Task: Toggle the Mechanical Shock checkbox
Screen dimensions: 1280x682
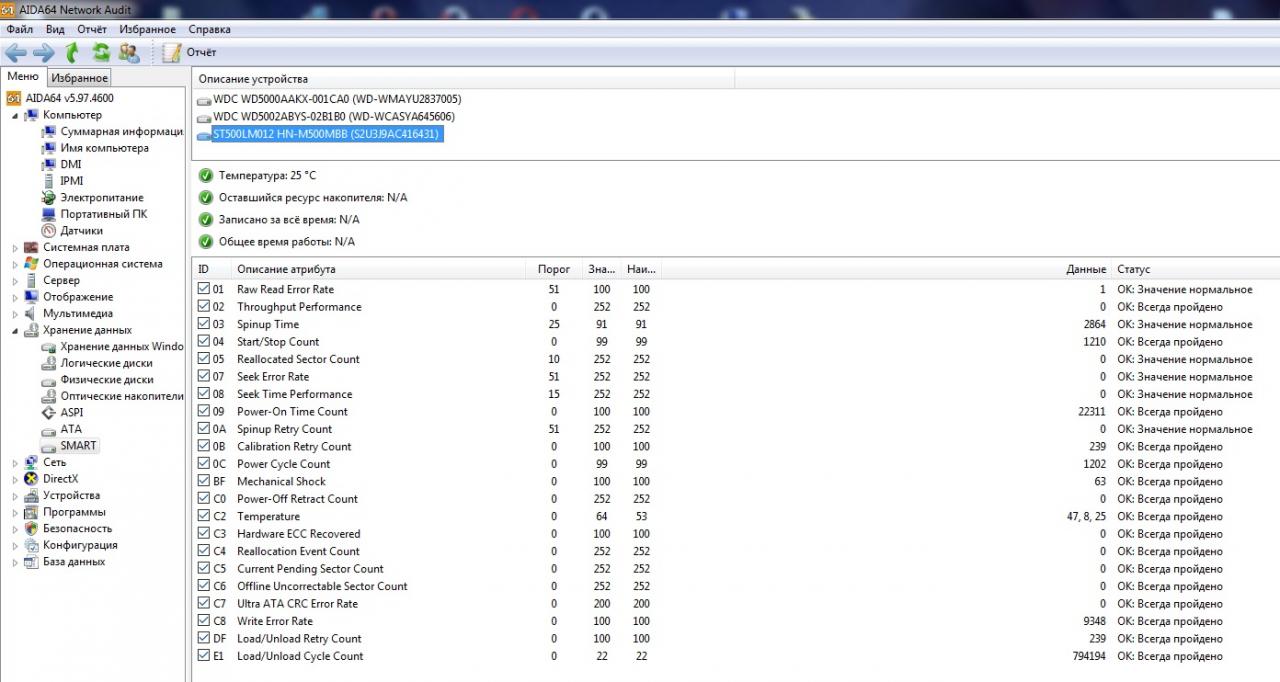Action: pos(204,481)
